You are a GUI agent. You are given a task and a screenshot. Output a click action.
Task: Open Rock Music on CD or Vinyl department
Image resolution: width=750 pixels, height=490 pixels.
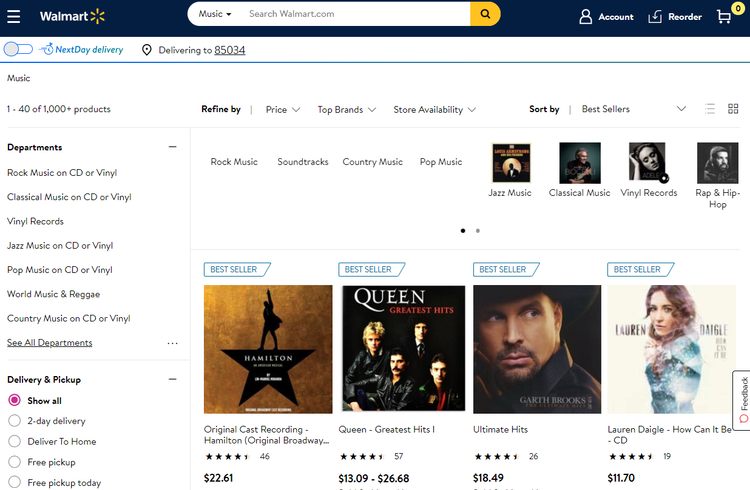(x=62, y=173)
